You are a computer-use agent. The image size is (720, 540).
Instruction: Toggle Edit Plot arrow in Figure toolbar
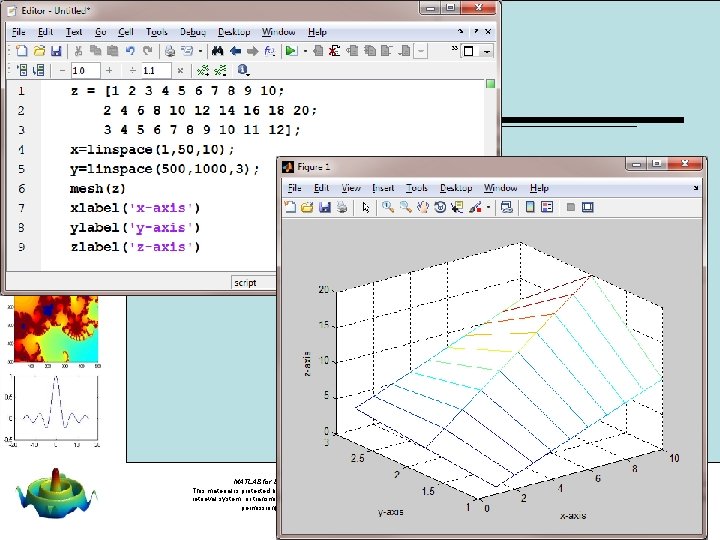coord(366,207)
